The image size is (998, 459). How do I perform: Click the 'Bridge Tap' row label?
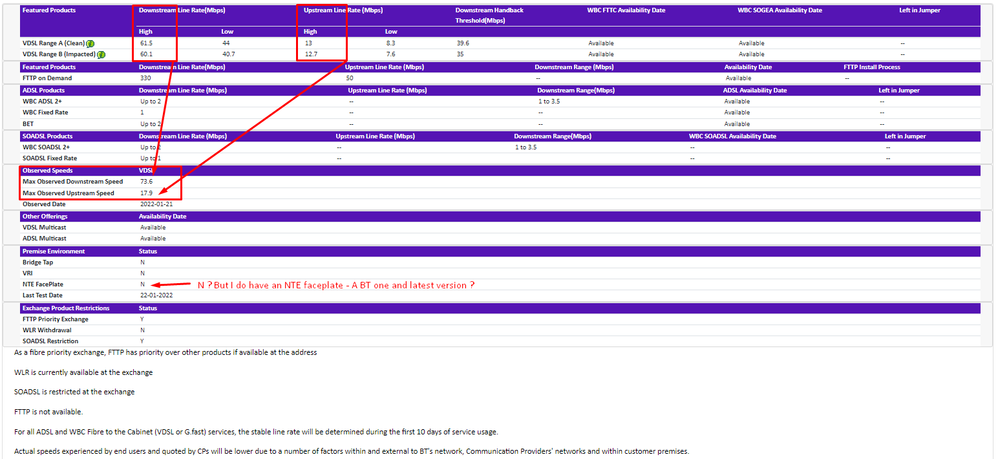click(36, 262)
